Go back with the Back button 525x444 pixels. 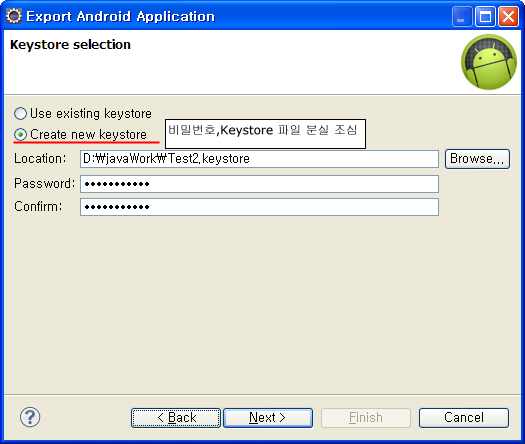176,418
